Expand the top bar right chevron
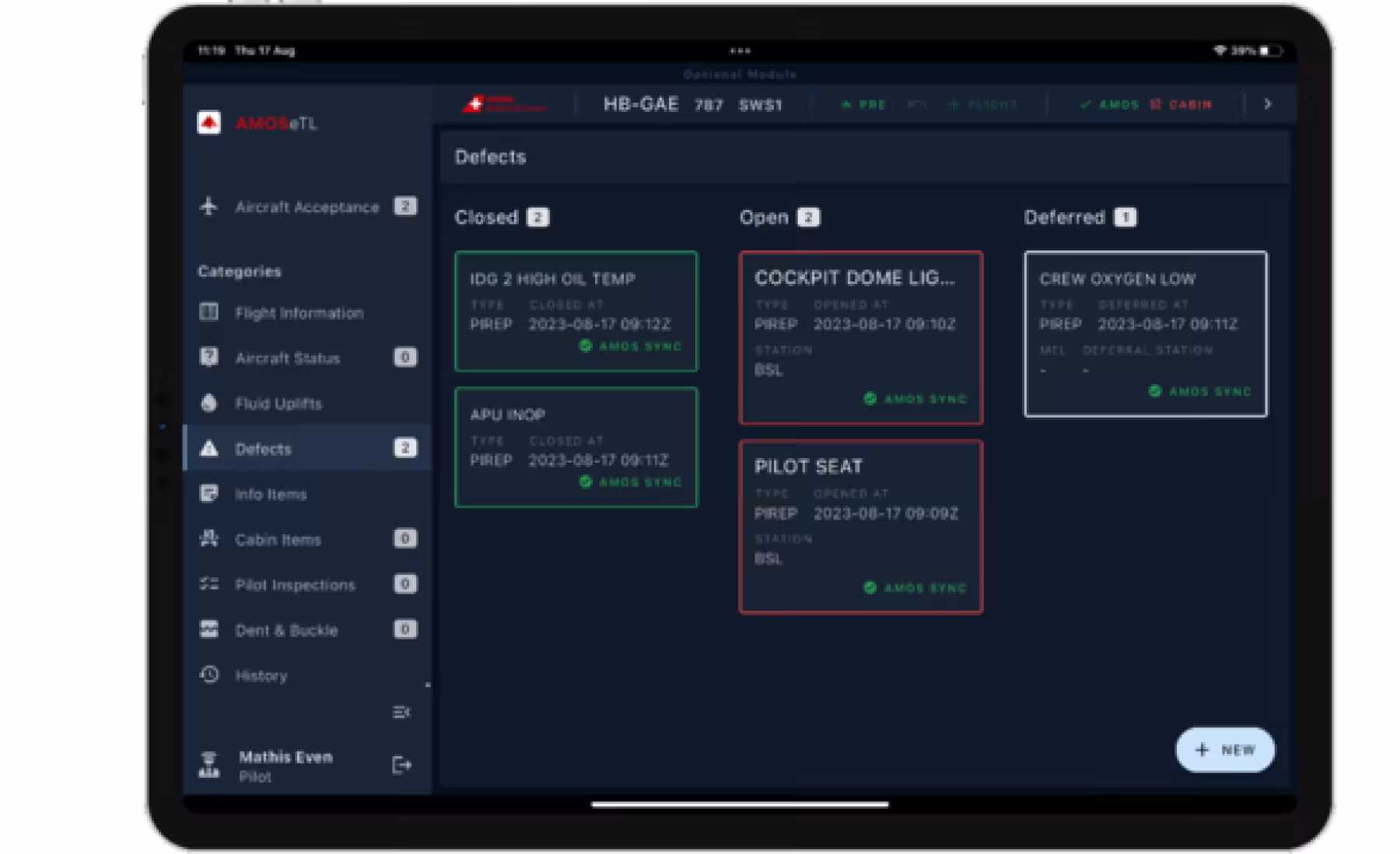The width and height of the screenshot is (1400, 854). click(1268, 104)
